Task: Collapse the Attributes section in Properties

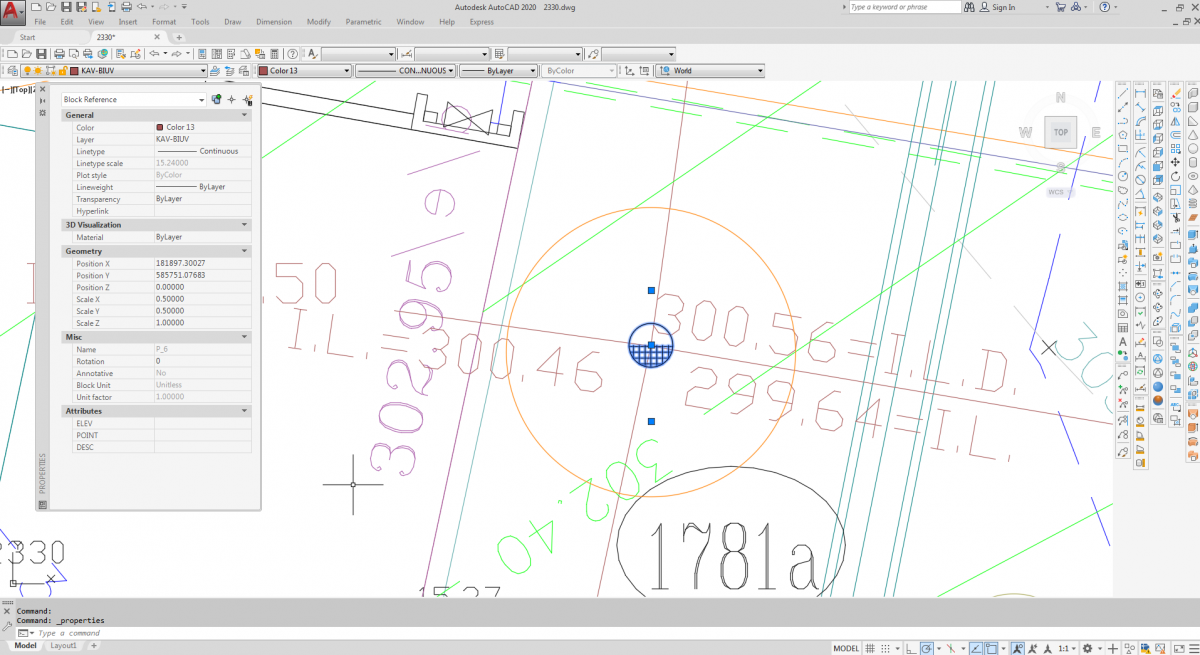Action: click(x=245, y=411)
